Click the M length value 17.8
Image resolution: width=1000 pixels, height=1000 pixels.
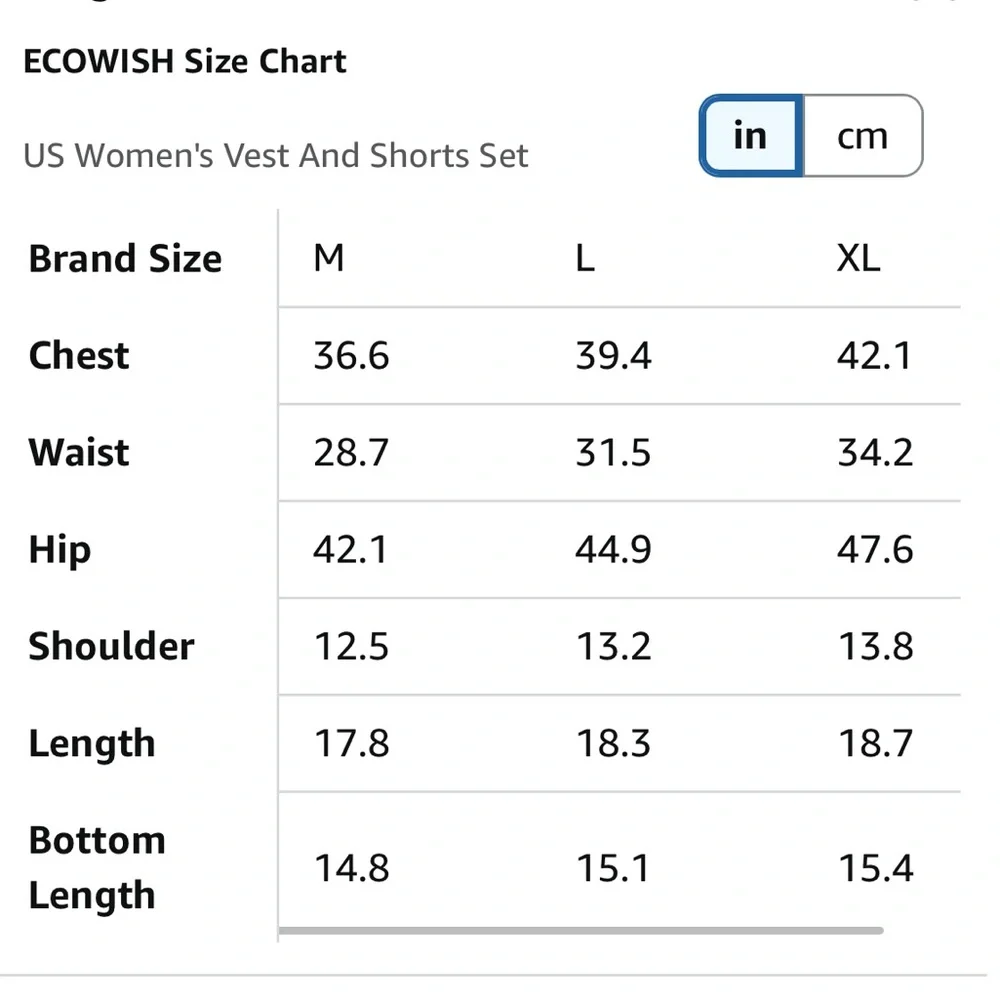[351, 743]
